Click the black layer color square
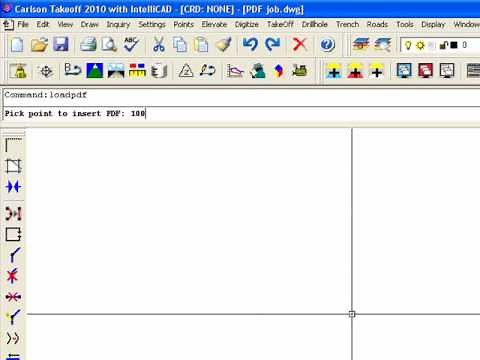 tap(454, 45)
